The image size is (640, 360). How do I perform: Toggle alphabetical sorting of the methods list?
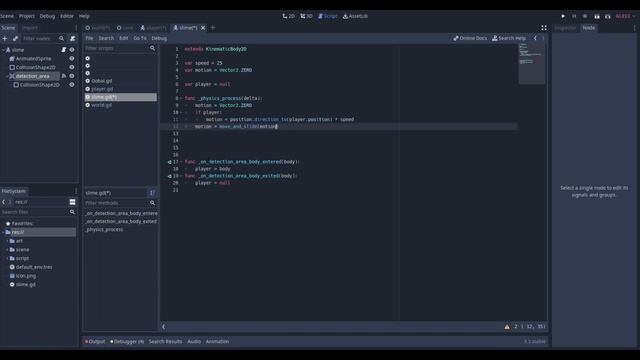point(152,193)
